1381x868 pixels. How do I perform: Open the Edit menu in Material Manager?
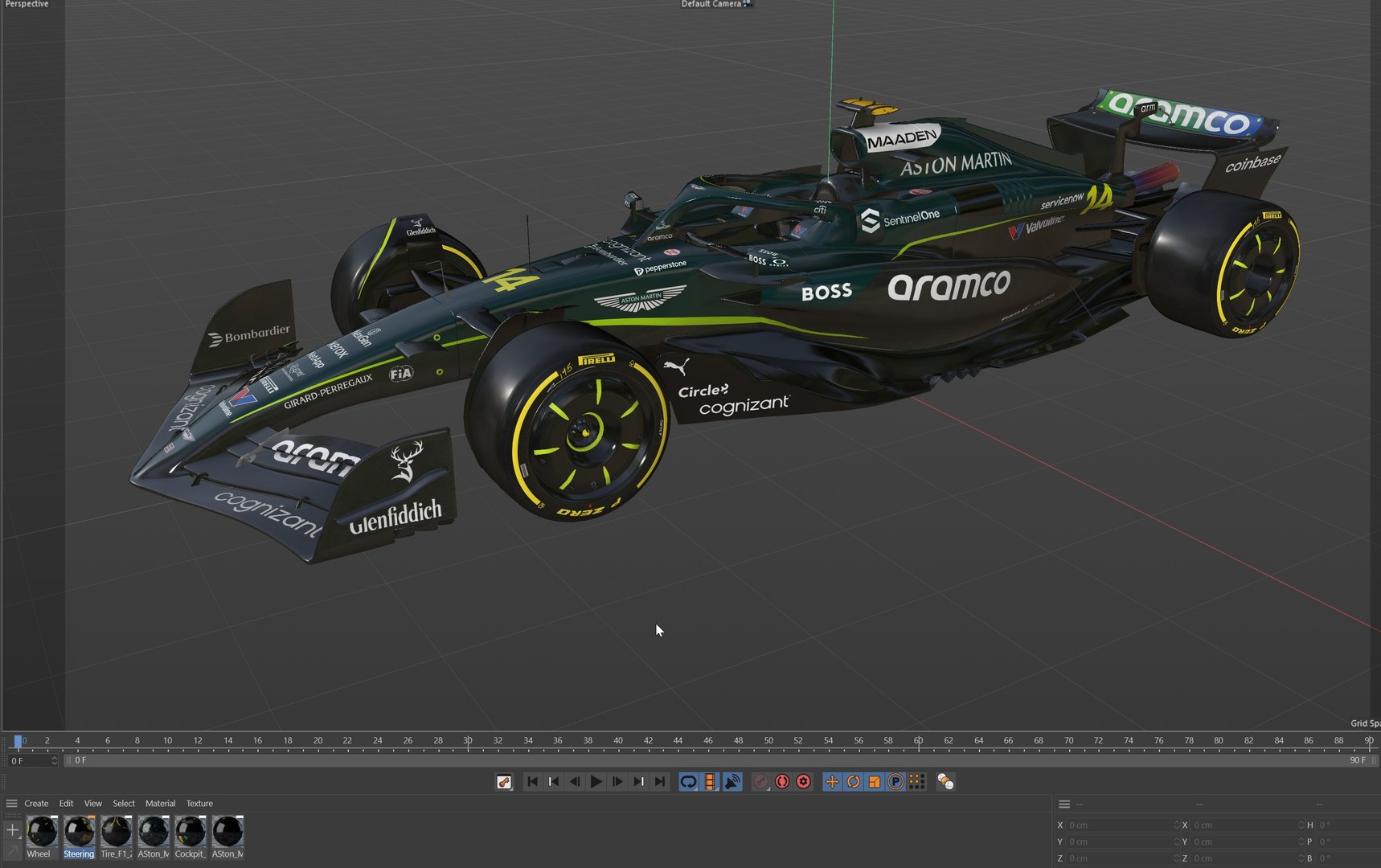pyautogui.click(x=66, y=803)
